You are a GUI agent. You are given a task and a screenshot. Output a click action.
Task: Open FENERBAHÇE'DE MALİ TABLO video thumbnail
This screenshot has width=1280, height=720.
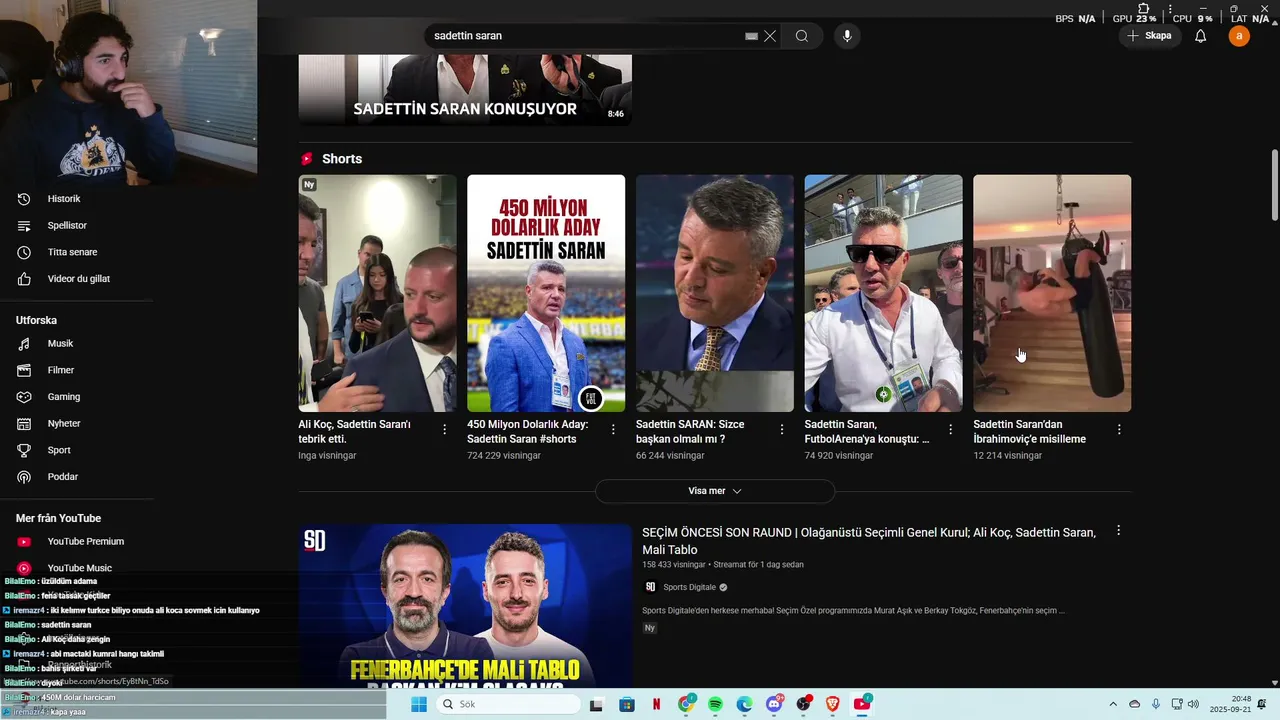tap(465, 606)
